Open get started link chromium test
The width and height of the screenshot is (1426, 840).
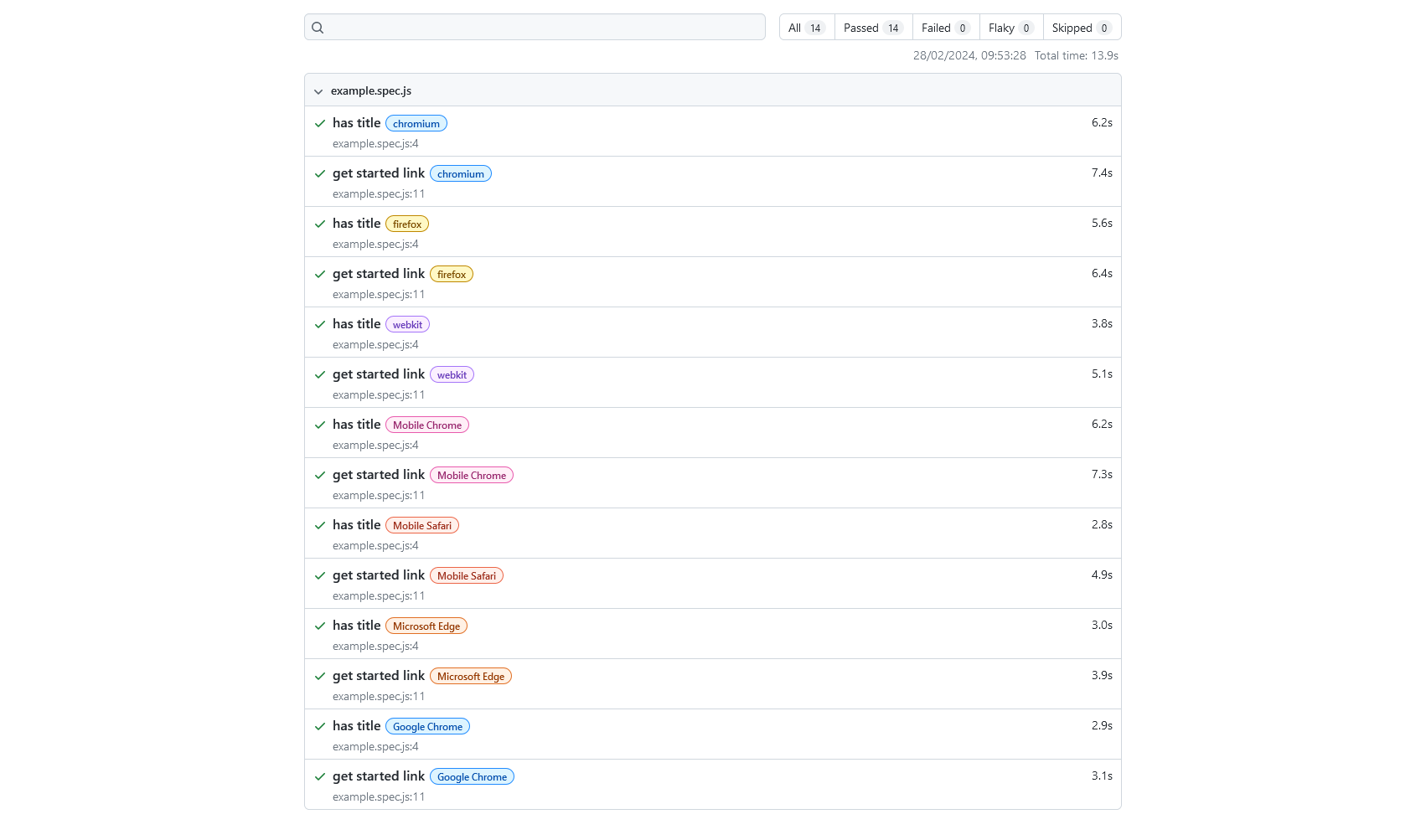click(x=379, y=173)
